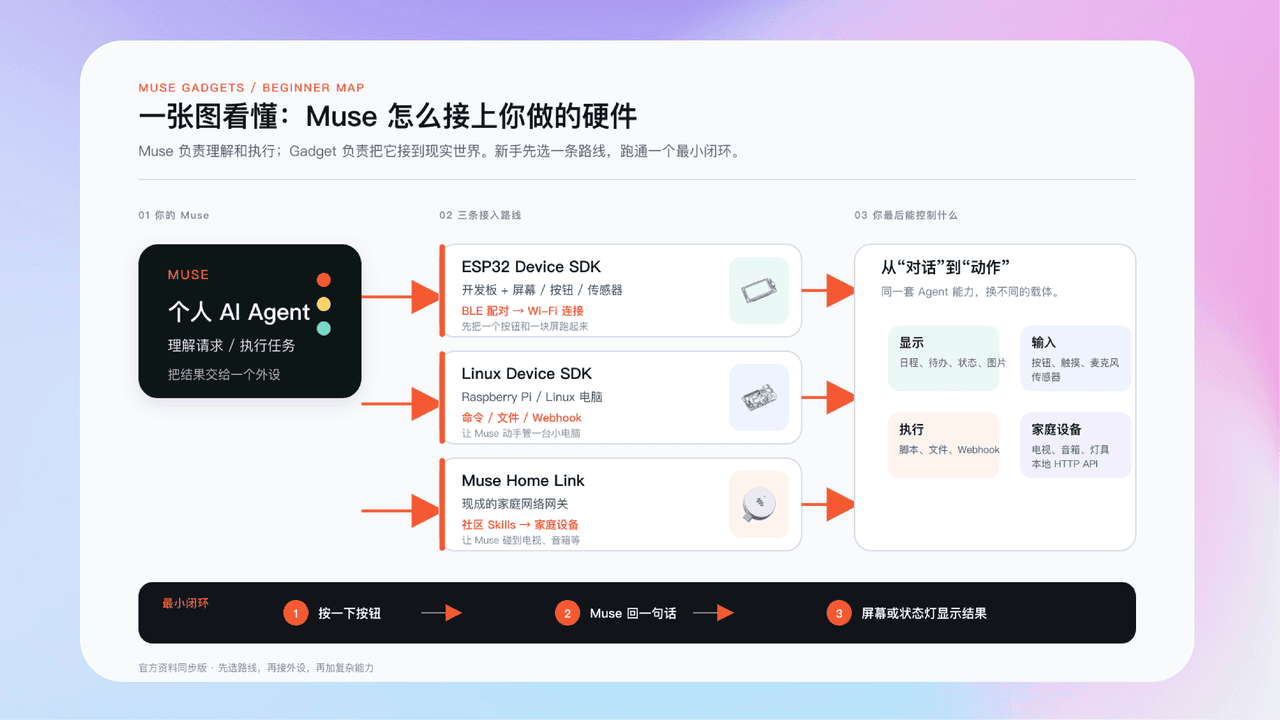This screenshot has width=1280, height=720.
Task: Open the Linux Device SDK title
Action: pyautogui.click(x=527, y=374)
